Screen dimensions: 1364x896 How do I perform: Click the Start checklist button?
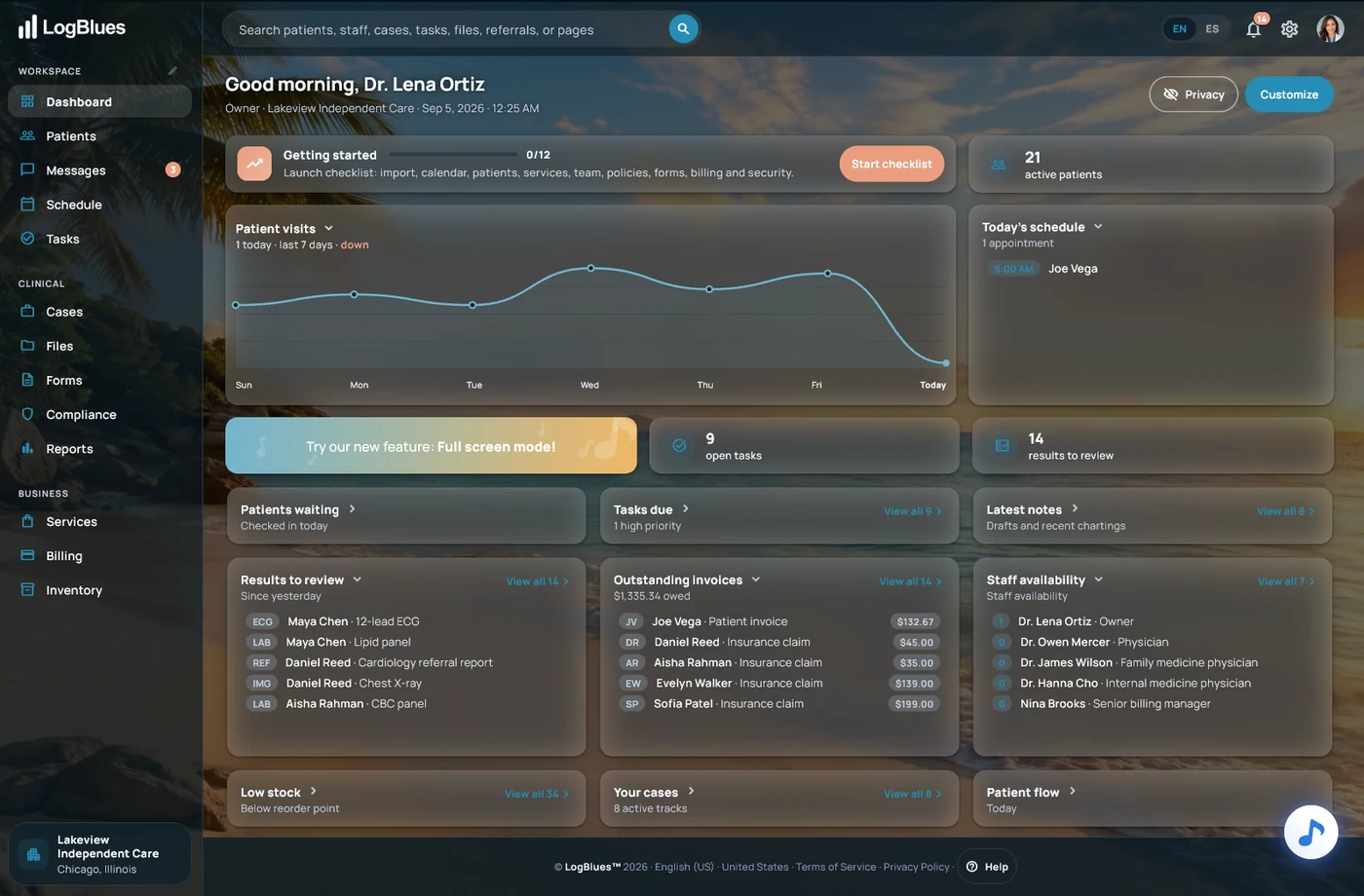click(891, 164)
